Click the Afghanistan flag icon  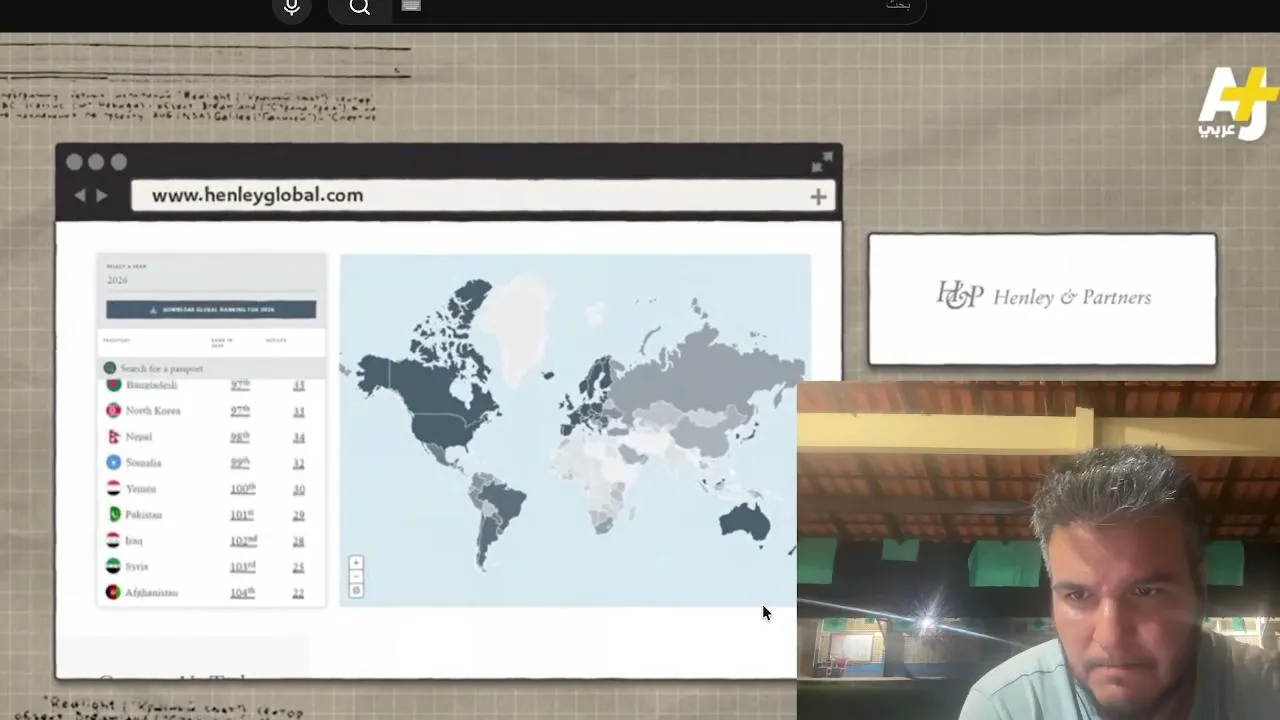(x=113, y=593)
